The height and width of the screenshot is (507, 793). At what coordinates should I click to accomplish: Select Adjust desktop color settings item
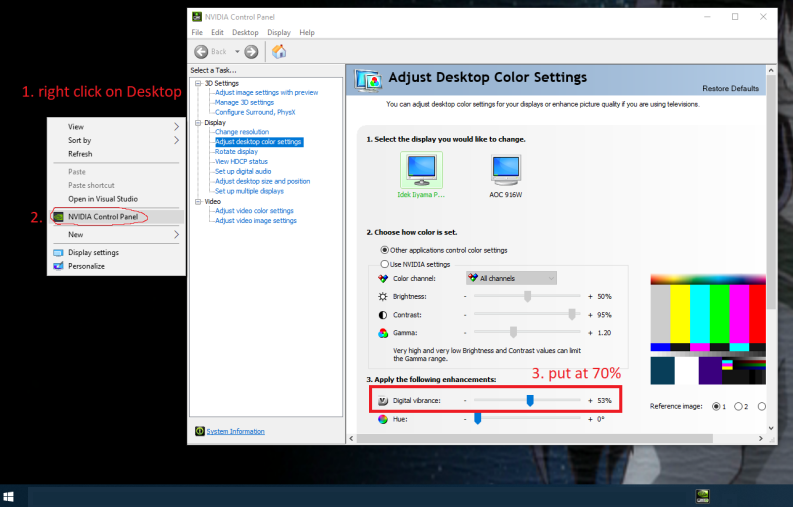259,142
